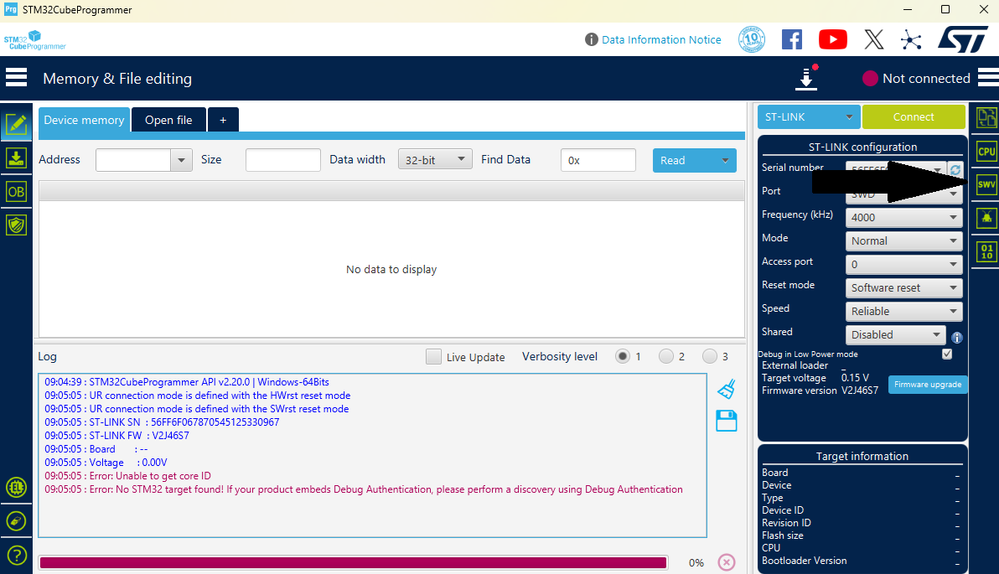Viewport: 999px width, 574px height.
Task: Switch to the Device memory tab
Action: click(x=84, y=120)
